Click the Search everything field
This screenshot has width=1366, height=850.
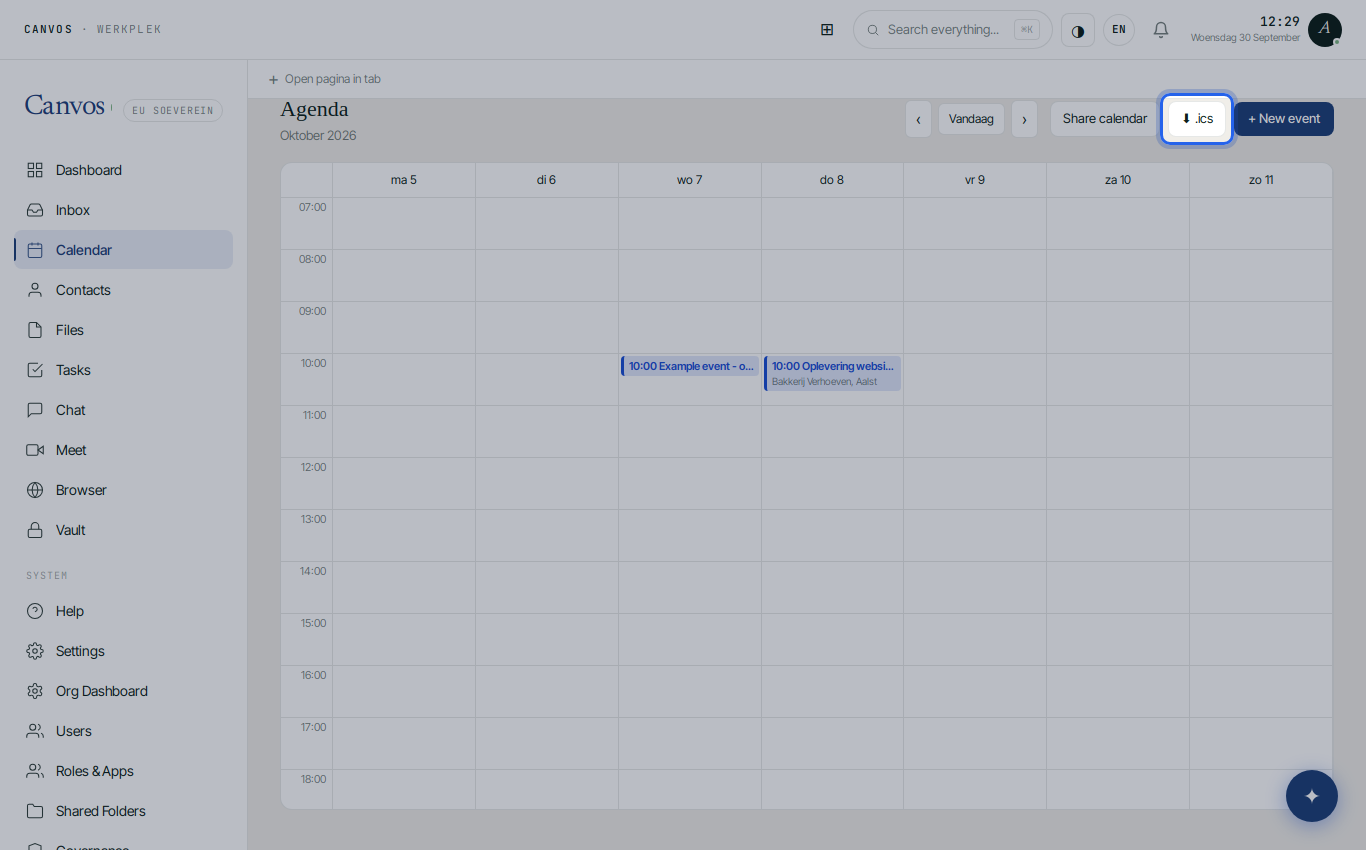(x=953, y=30)
